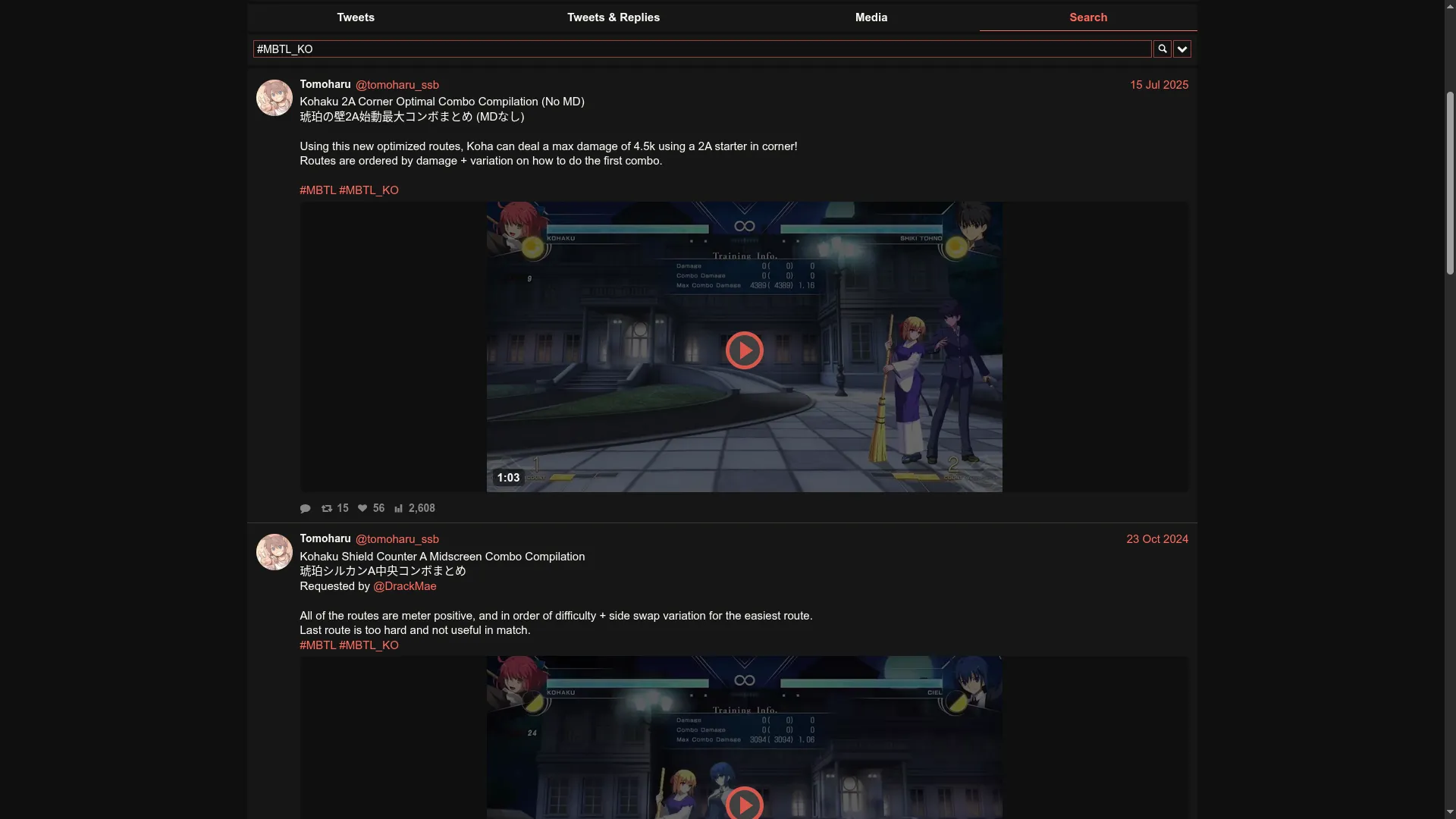Open the Tweets & Replies tab

[613, 17]
